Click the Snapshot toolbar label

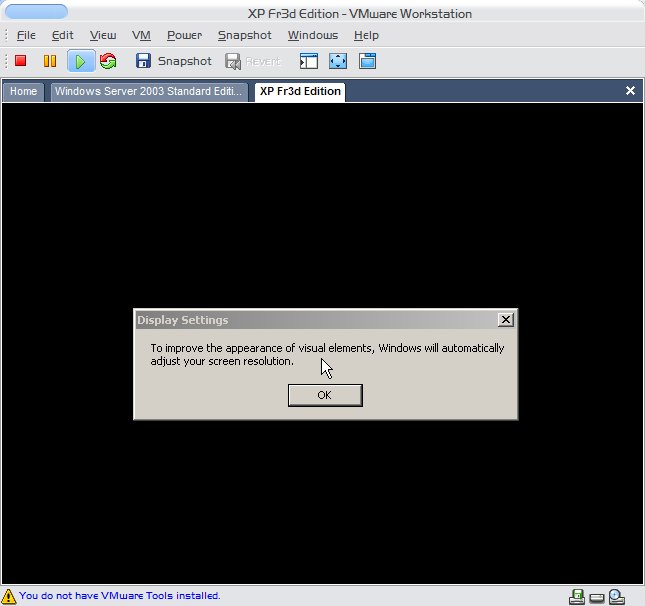[184, 61]
